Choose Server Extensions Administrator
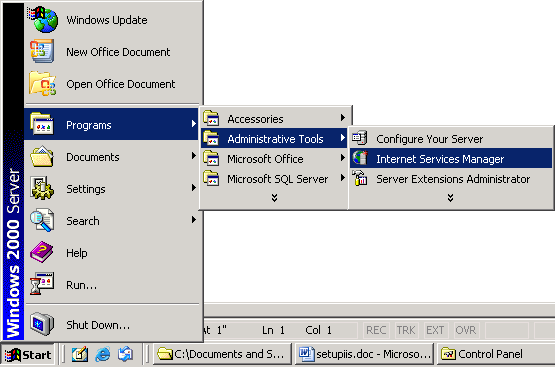 451,179
